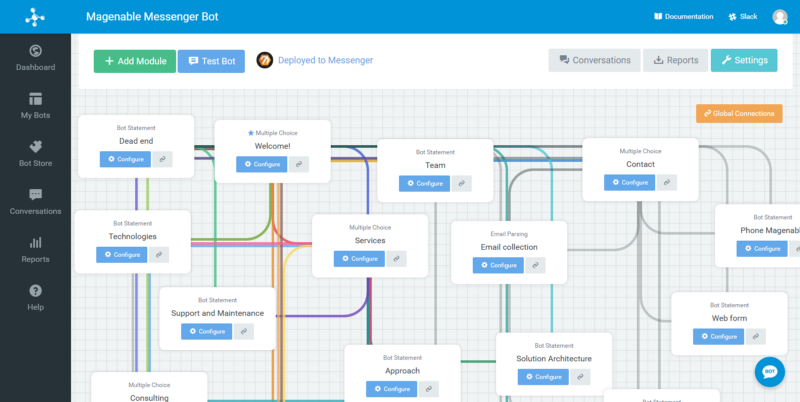Image resolution: width=800 pixels, height=402 pixels.
Task: Click Deployed to Messenger link
Action: [325, 61]
